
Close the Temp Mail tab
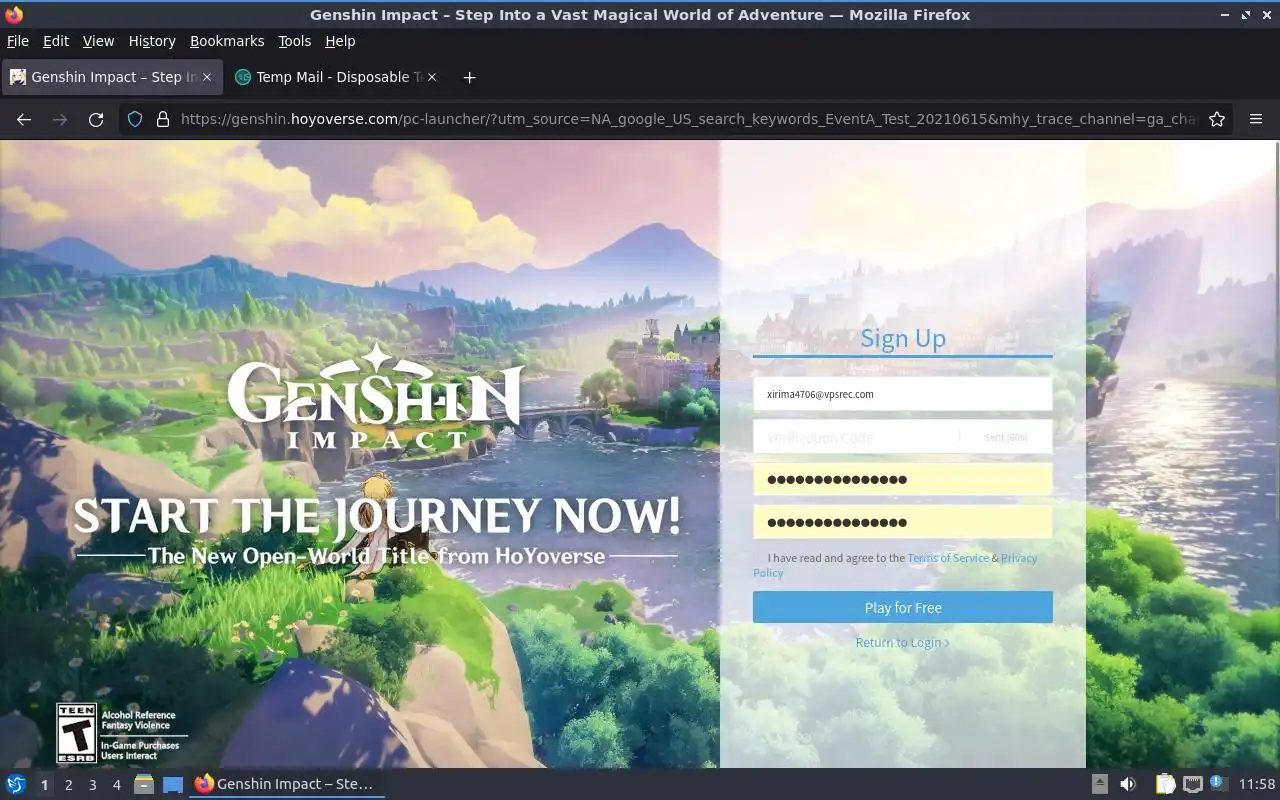click(432, 77)
